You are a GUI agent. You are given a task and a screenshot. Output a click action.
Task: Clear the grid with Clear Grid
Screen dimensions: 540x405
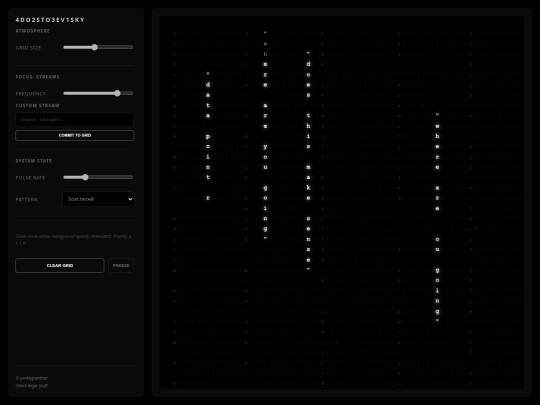[60, 265]
